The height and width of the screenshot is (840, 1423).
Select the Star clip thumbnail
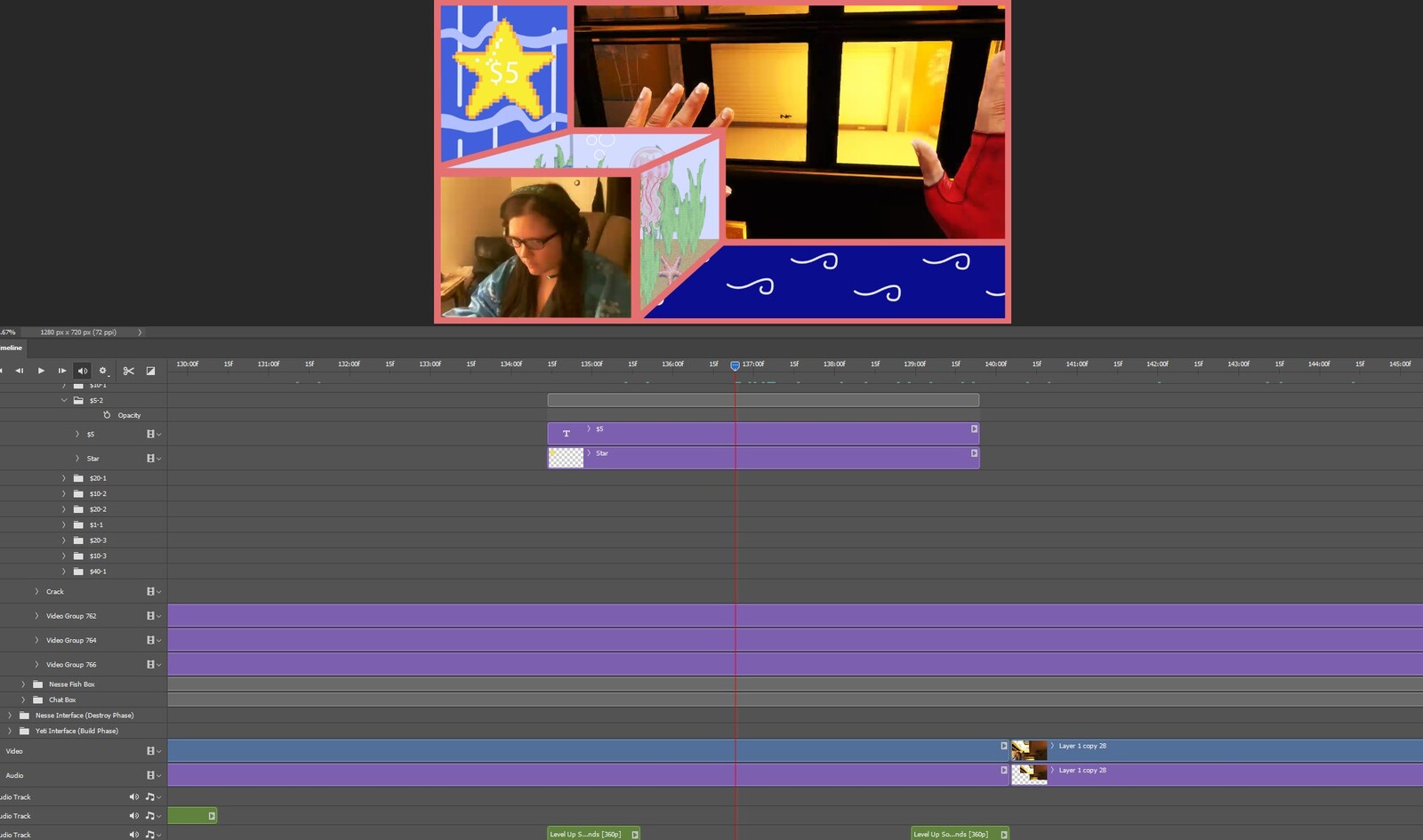click(566, 457)
